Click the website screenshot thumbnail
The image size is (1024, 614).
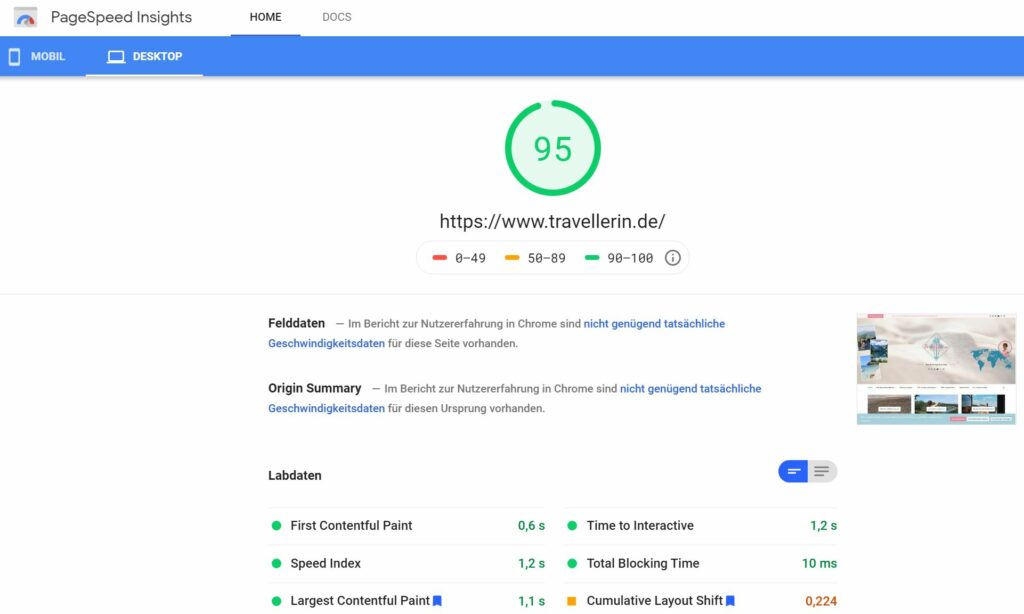point(936,369)
